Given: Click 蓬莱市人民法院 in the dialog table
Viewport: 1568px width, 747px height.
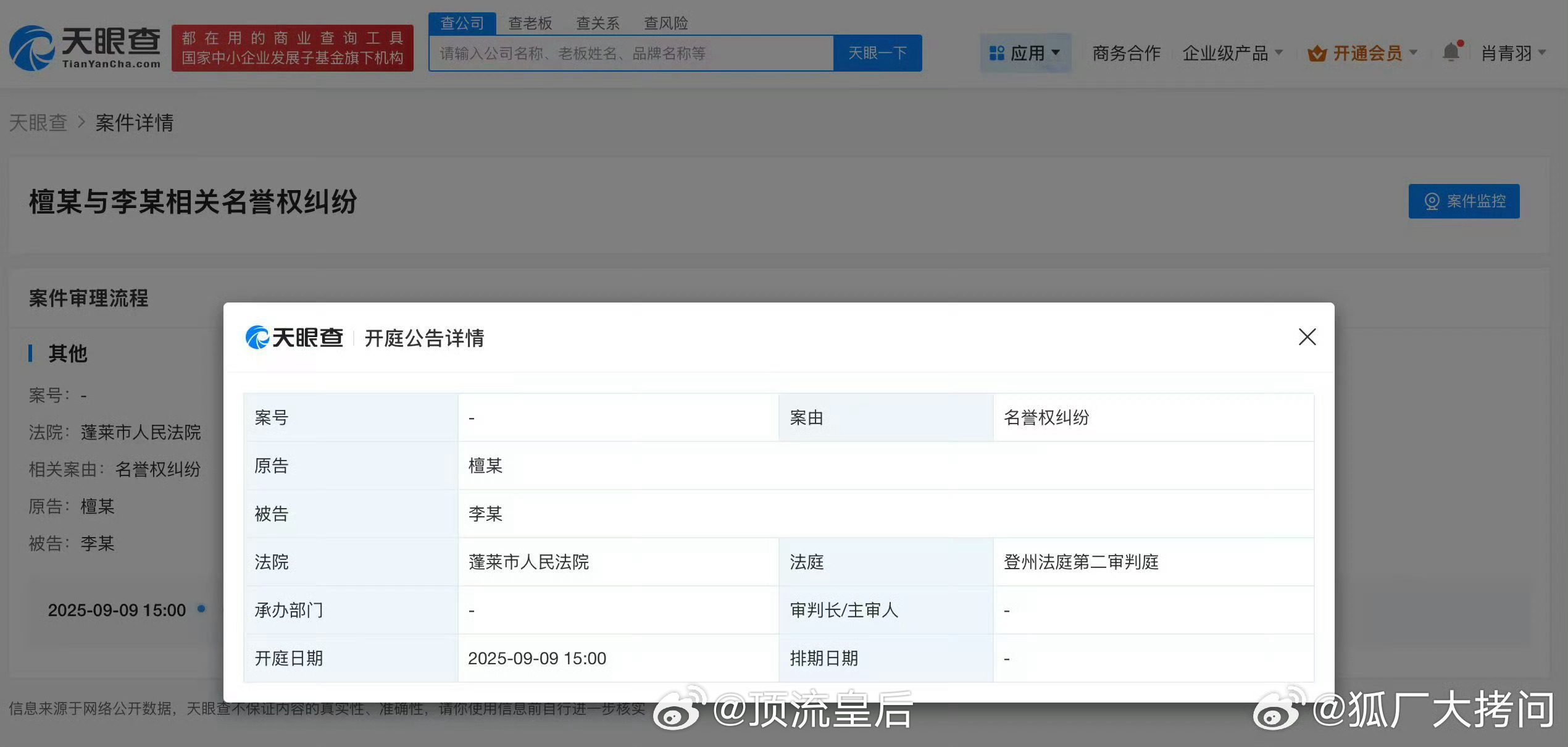Looking at the screenshot, I should (528, 562).
